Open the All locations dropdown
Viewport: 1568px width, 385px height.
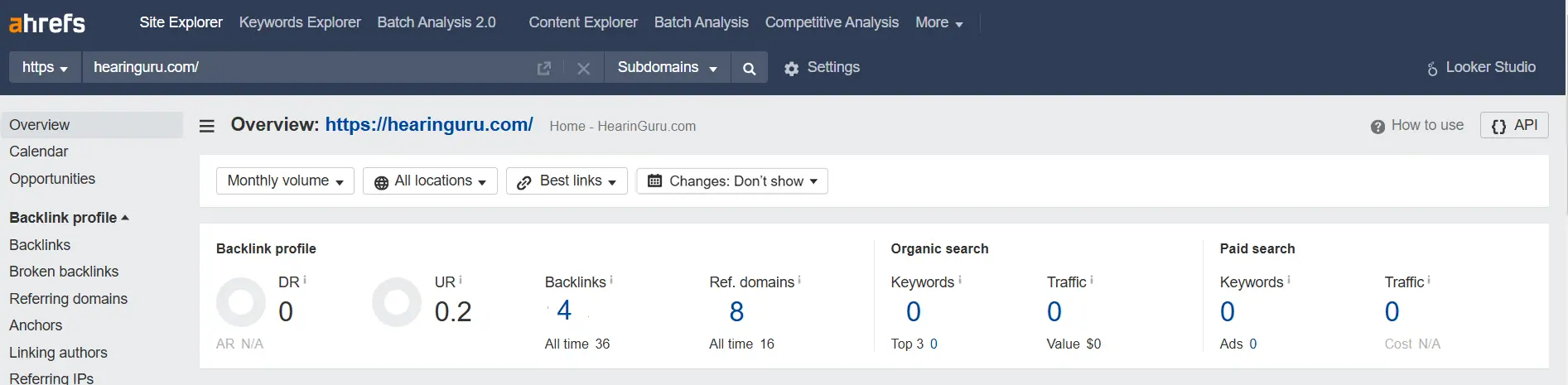coord(430,180)
